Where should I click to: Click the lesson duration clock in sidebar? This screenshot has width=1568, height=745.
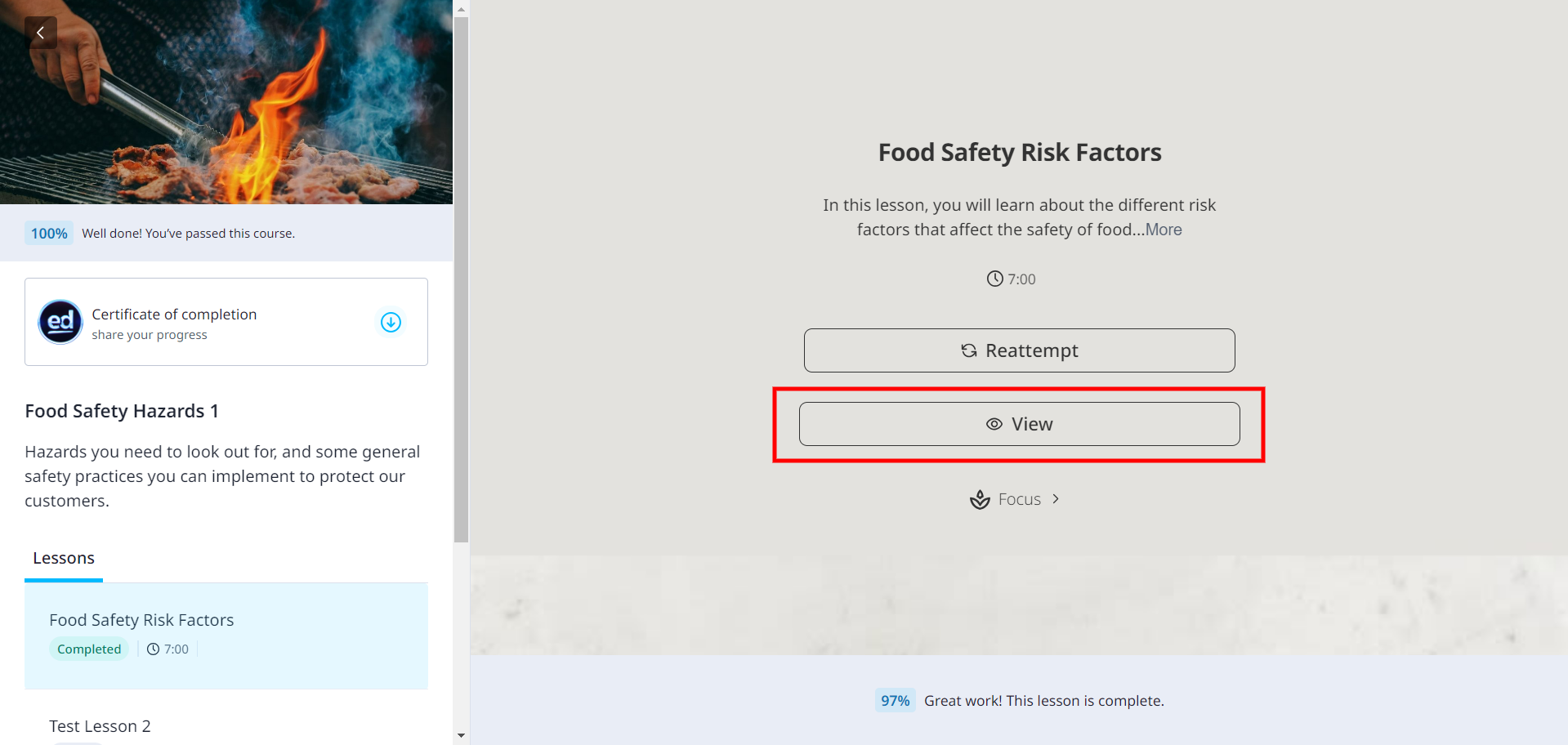coord(154,649)
